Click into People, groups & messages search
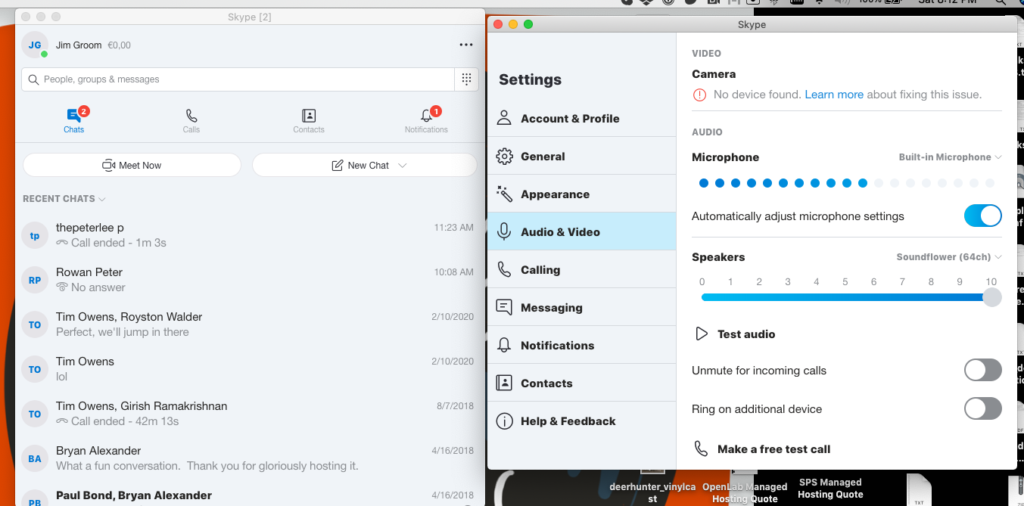Viewport: 1024px width, 506px height. point(238,79)
